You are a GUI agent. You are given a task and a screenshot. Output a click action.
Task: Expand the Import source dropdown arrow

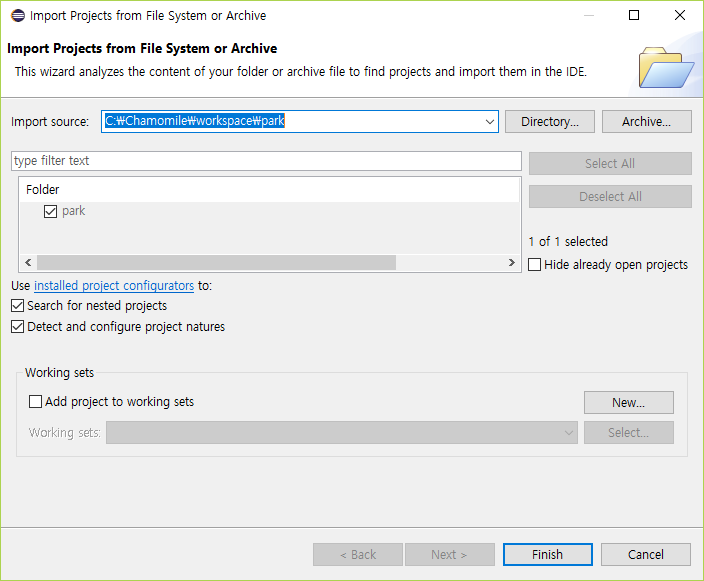click(x=489, y=122)
